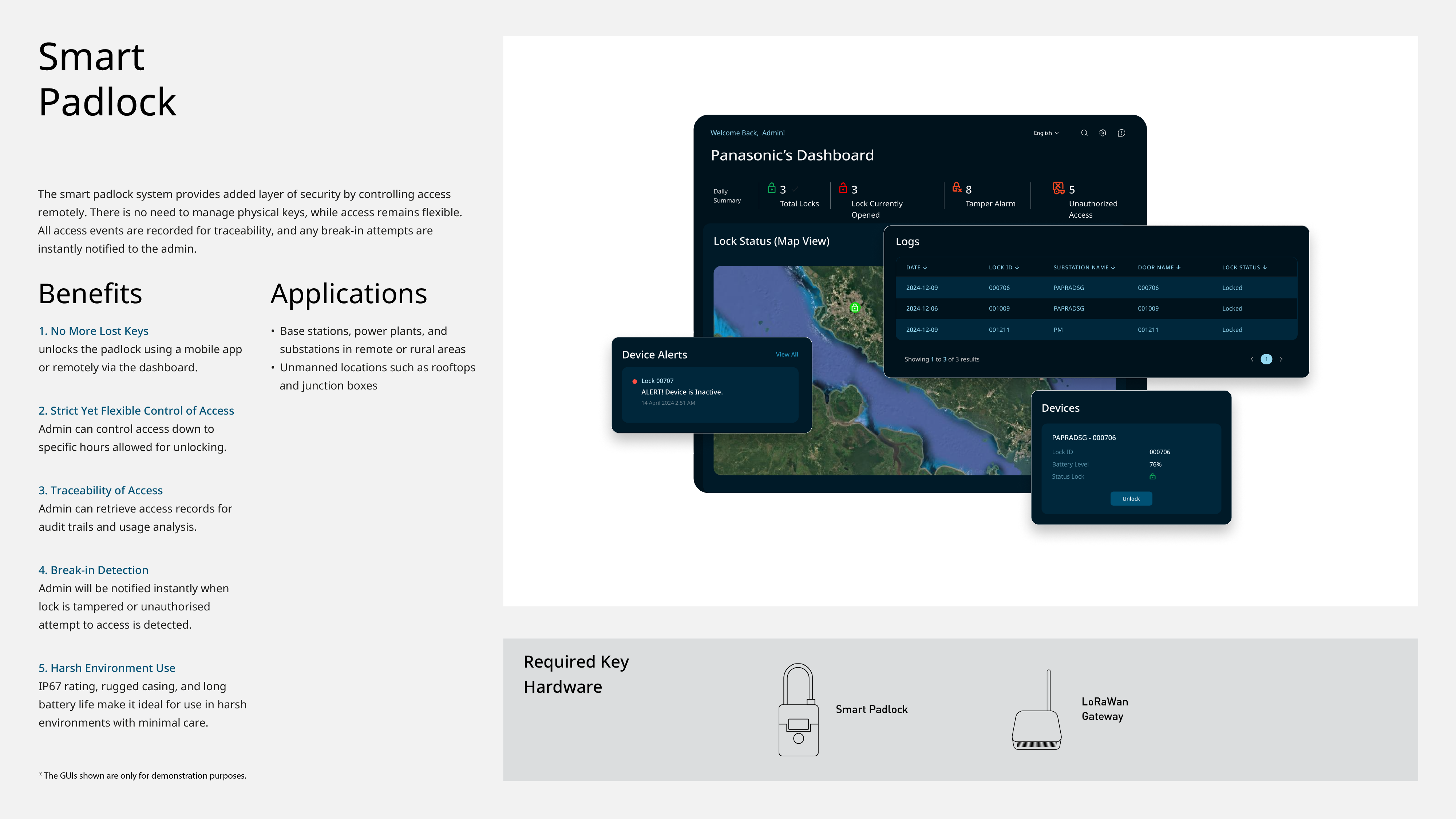Image resolution: width=1456 pixels, height=819 pixels.
Task: Click the Unauthorized Access key icon
Action: 1059,188
